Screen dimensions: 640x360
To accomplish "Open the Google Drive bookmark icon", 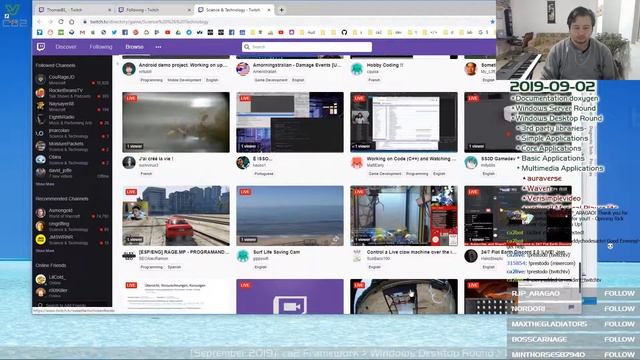I will pyautogui.click(x=178, y=32).
